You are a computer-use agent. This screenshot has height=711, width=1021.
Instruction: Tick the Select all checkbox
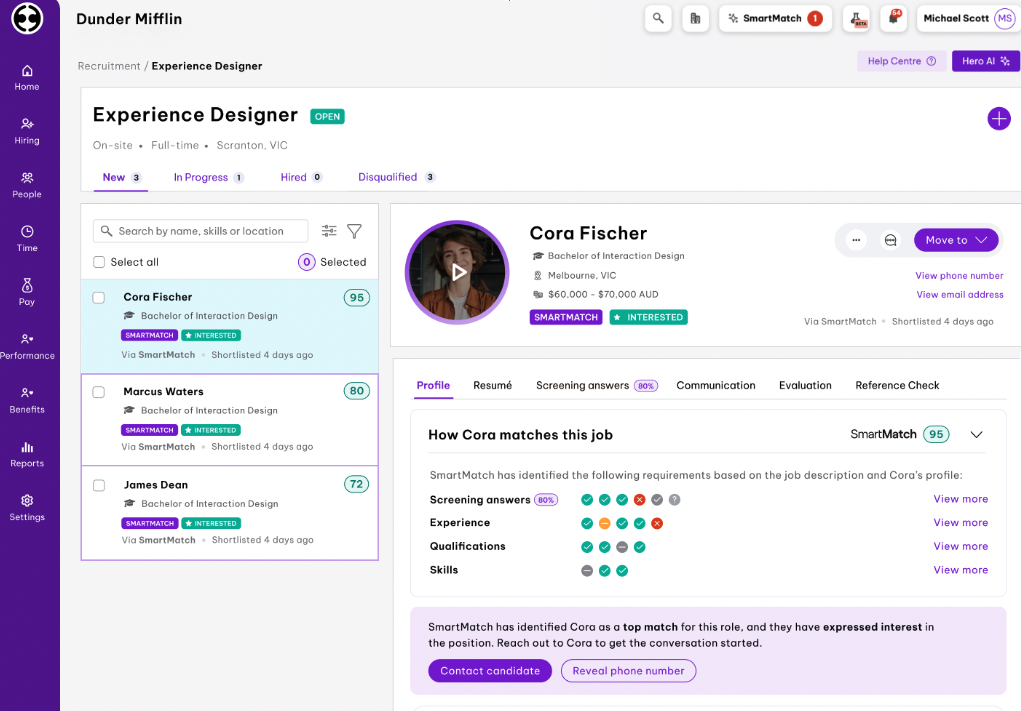[99, 262]
